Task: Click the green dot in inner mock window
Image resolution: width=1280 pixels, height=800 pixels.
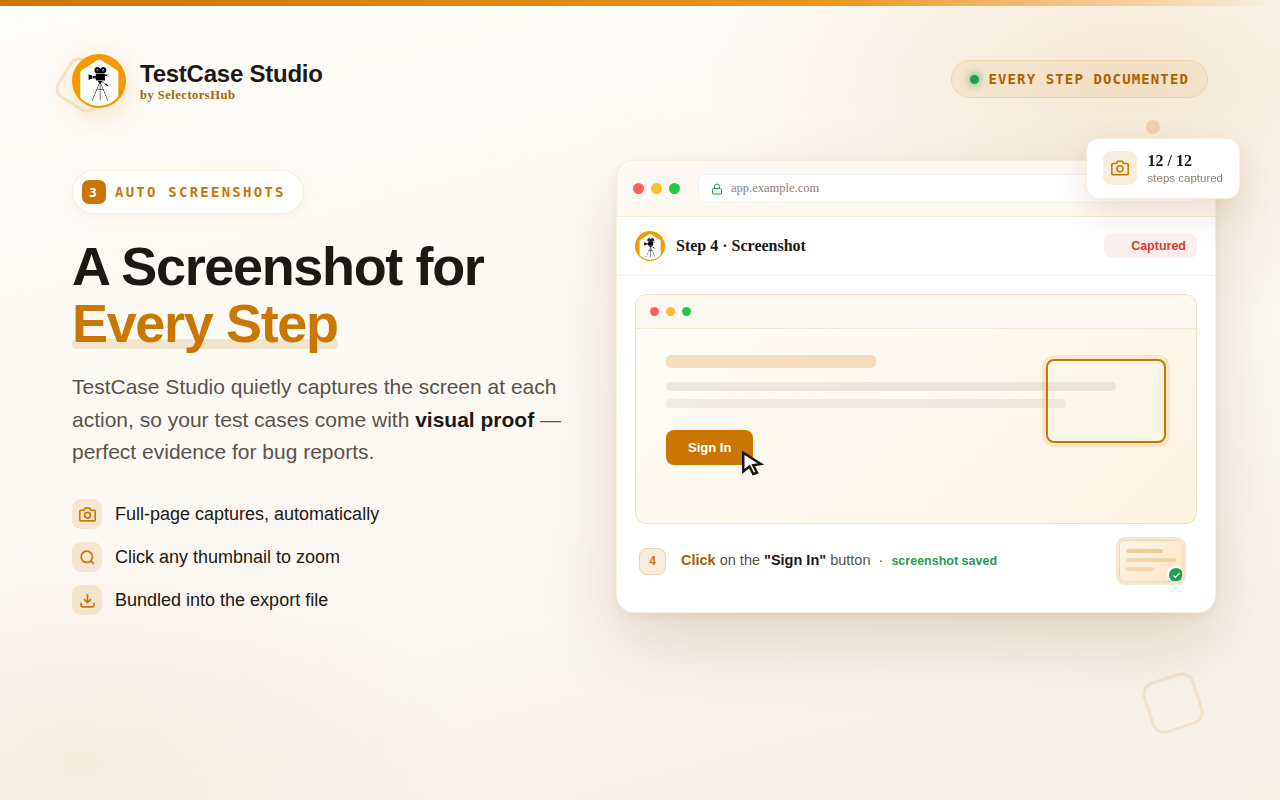Action: (x=686, y=311)
